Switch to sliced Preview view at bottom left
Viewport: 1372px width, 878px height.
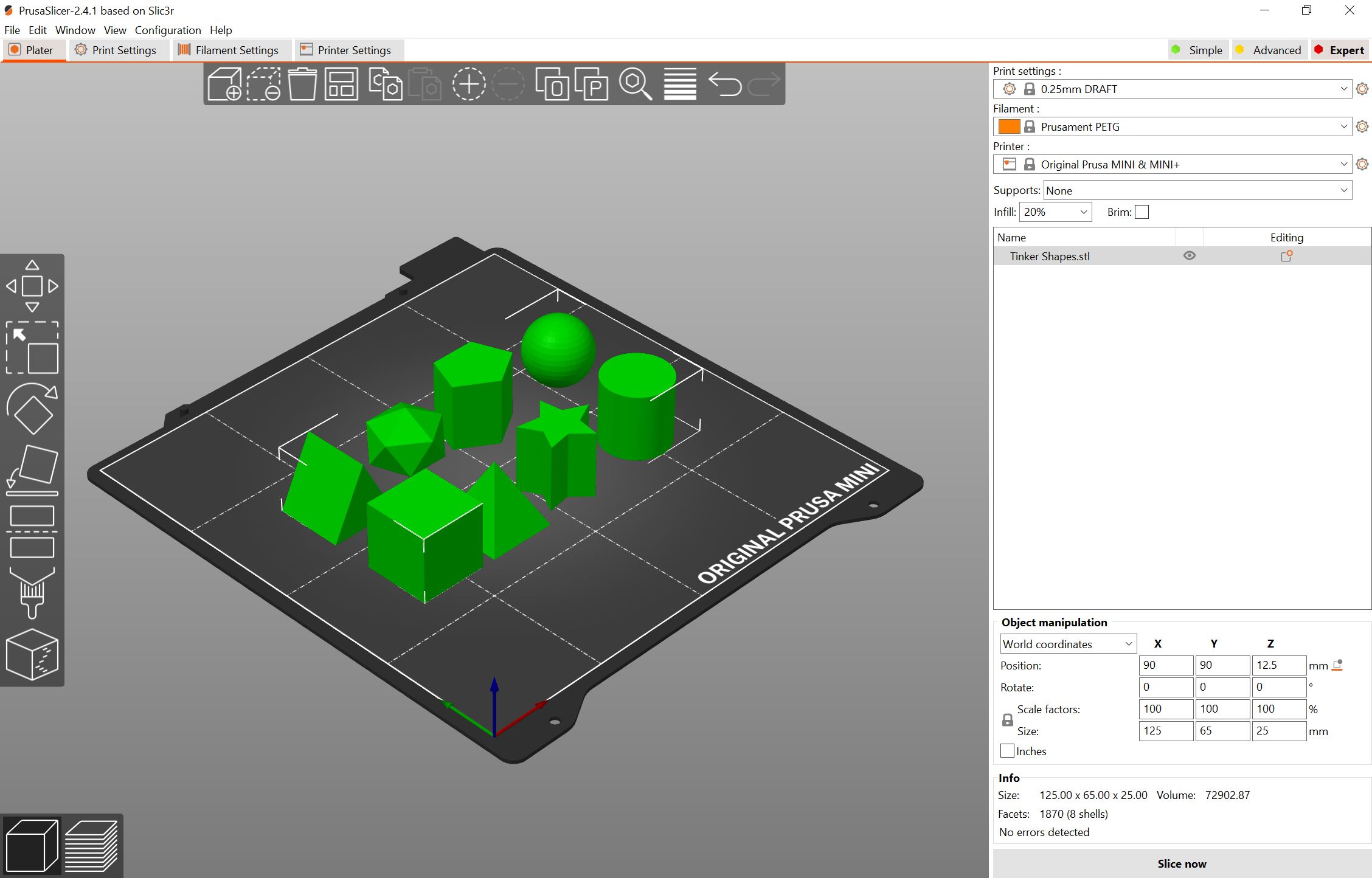(91, 845)
